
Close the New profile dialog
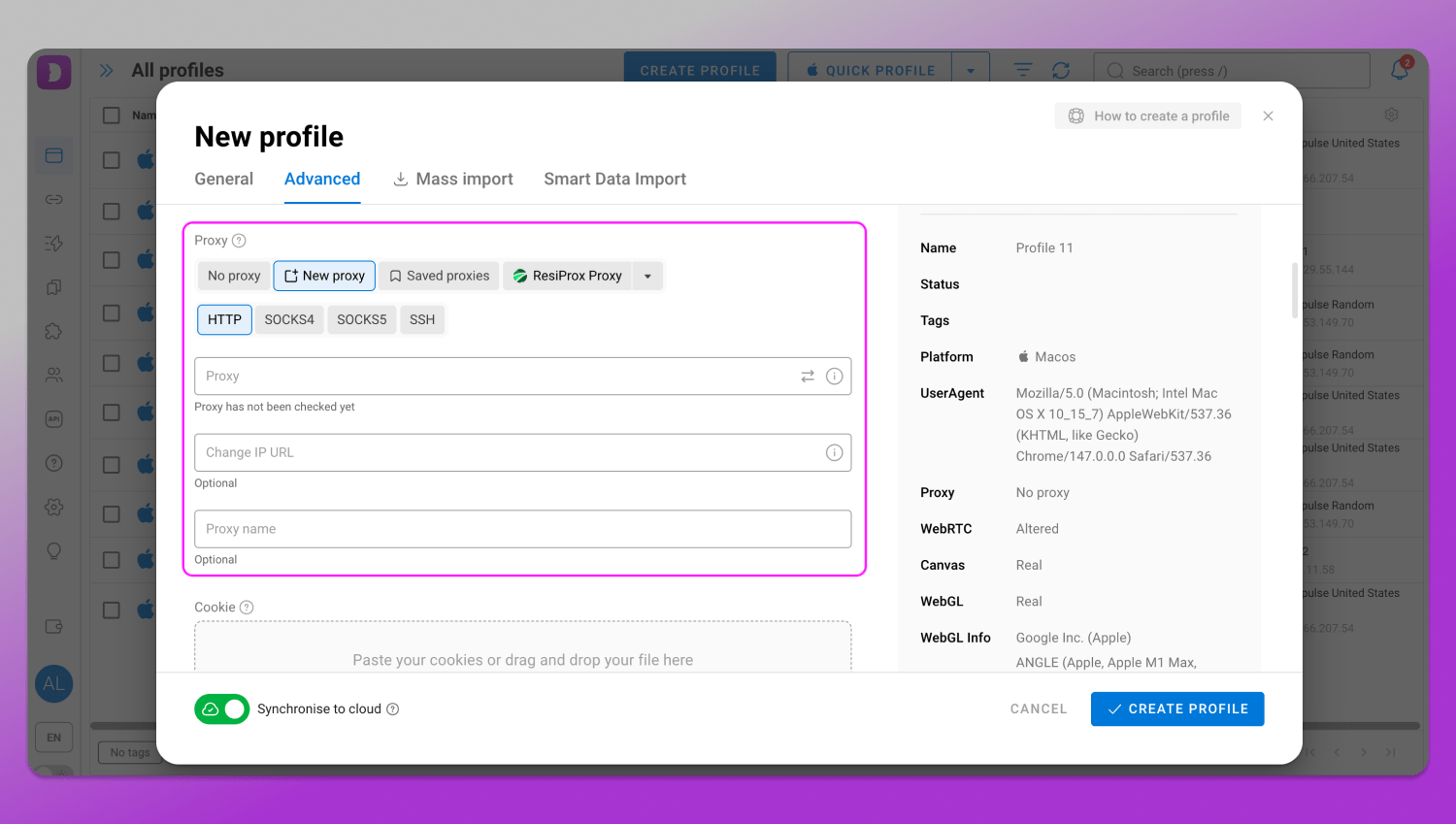1268,115
